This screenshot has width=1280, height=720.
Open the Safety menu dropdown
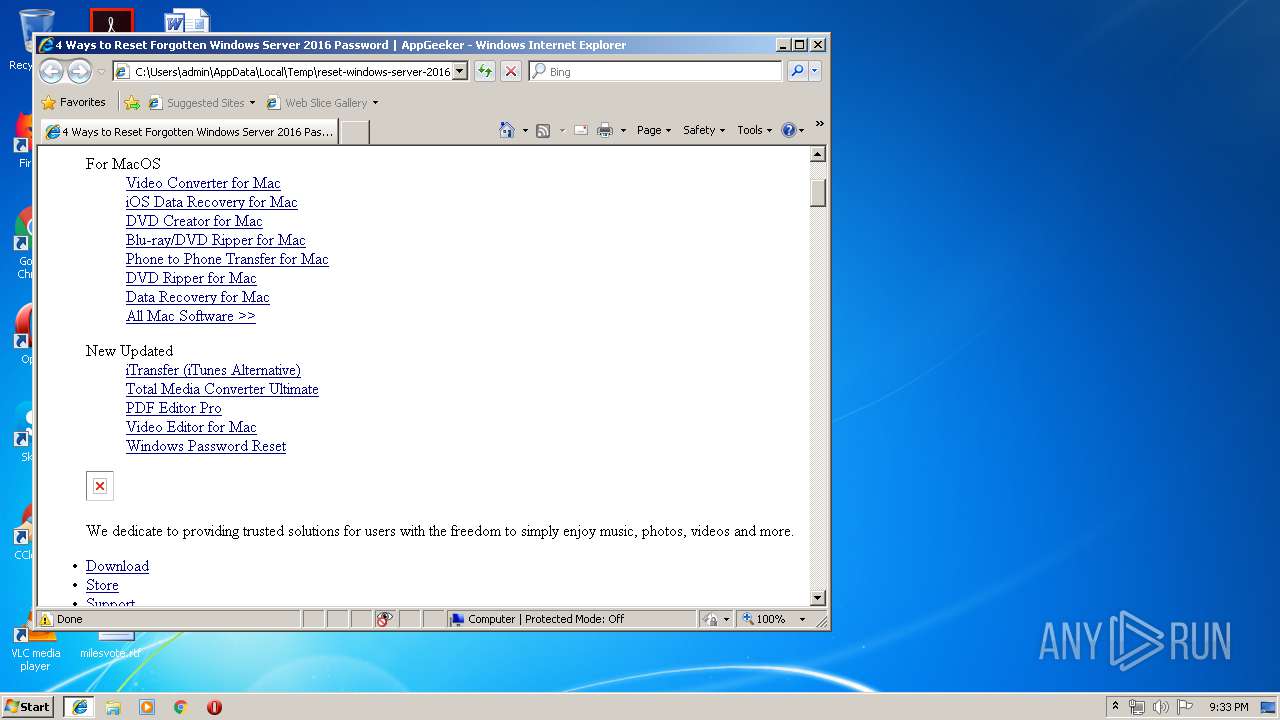(x=704, y=130)
